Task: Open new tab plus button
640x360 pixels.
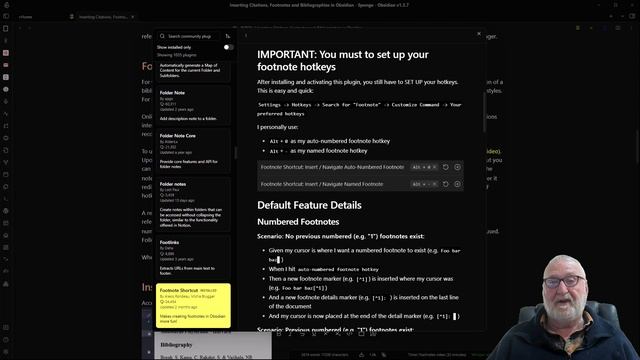Action: 611,16
